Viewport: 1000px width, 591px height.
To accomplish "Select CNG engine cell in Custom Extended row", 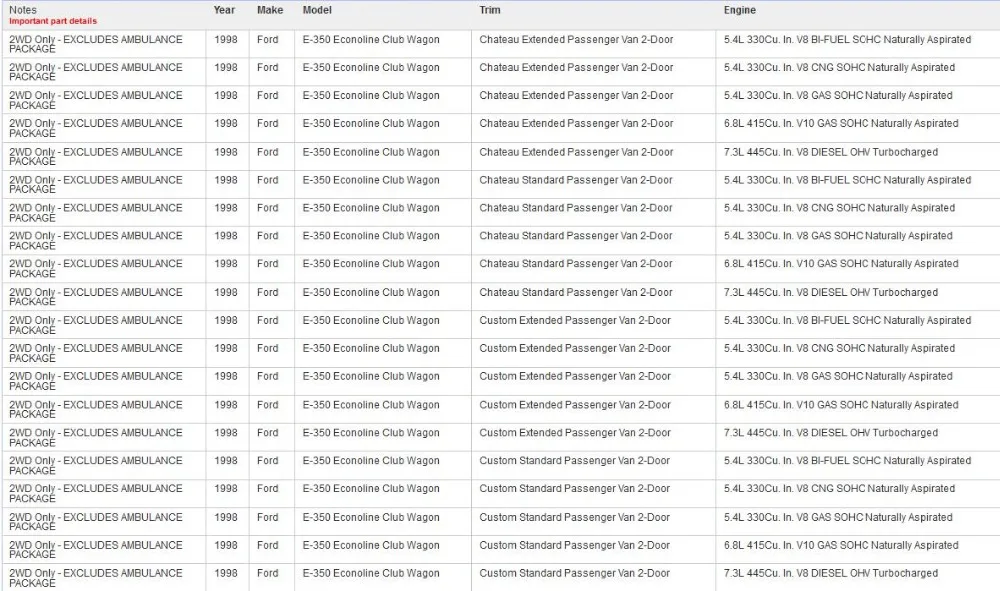I will coord(839,349).
